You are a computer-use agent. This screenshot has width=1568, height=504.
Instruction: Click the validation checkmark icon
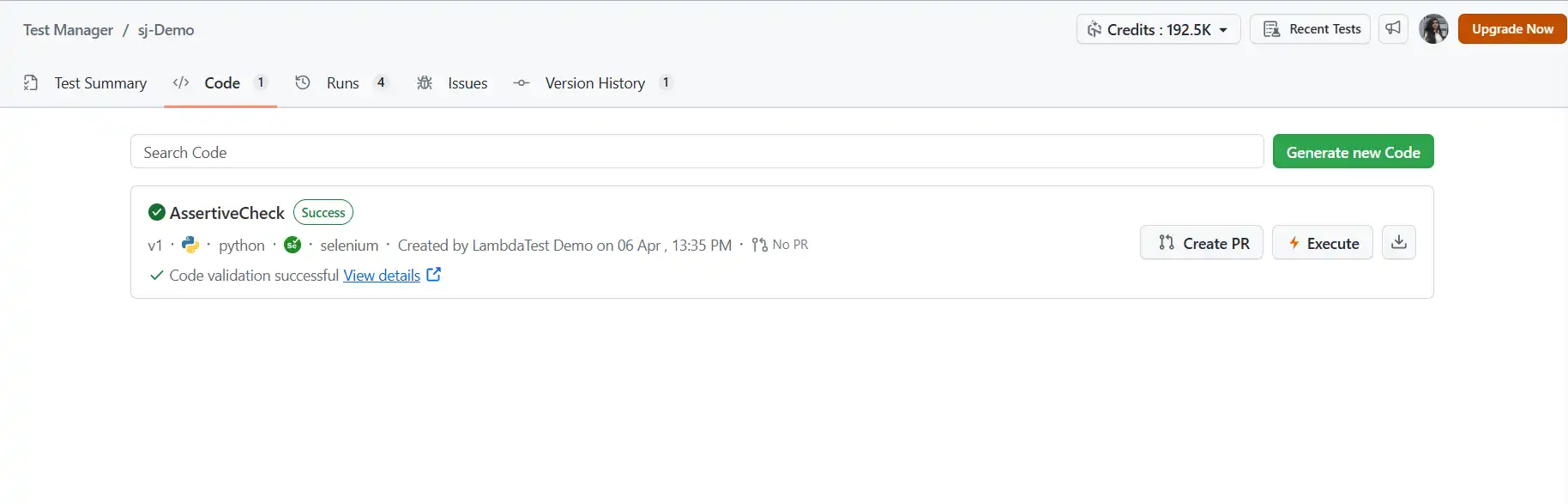pos(156,276)
